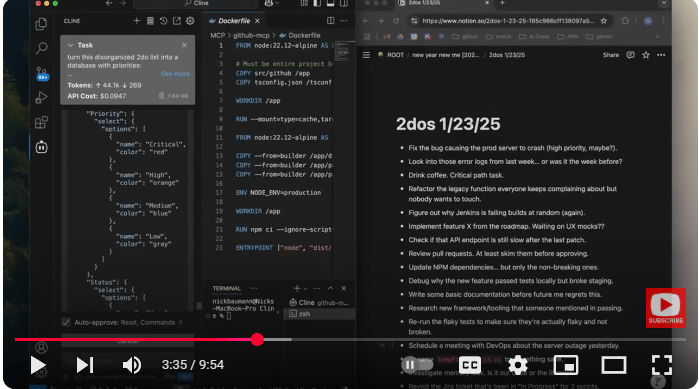
Task: Delete the task using trash icon
Action: [x=161, y=96]
